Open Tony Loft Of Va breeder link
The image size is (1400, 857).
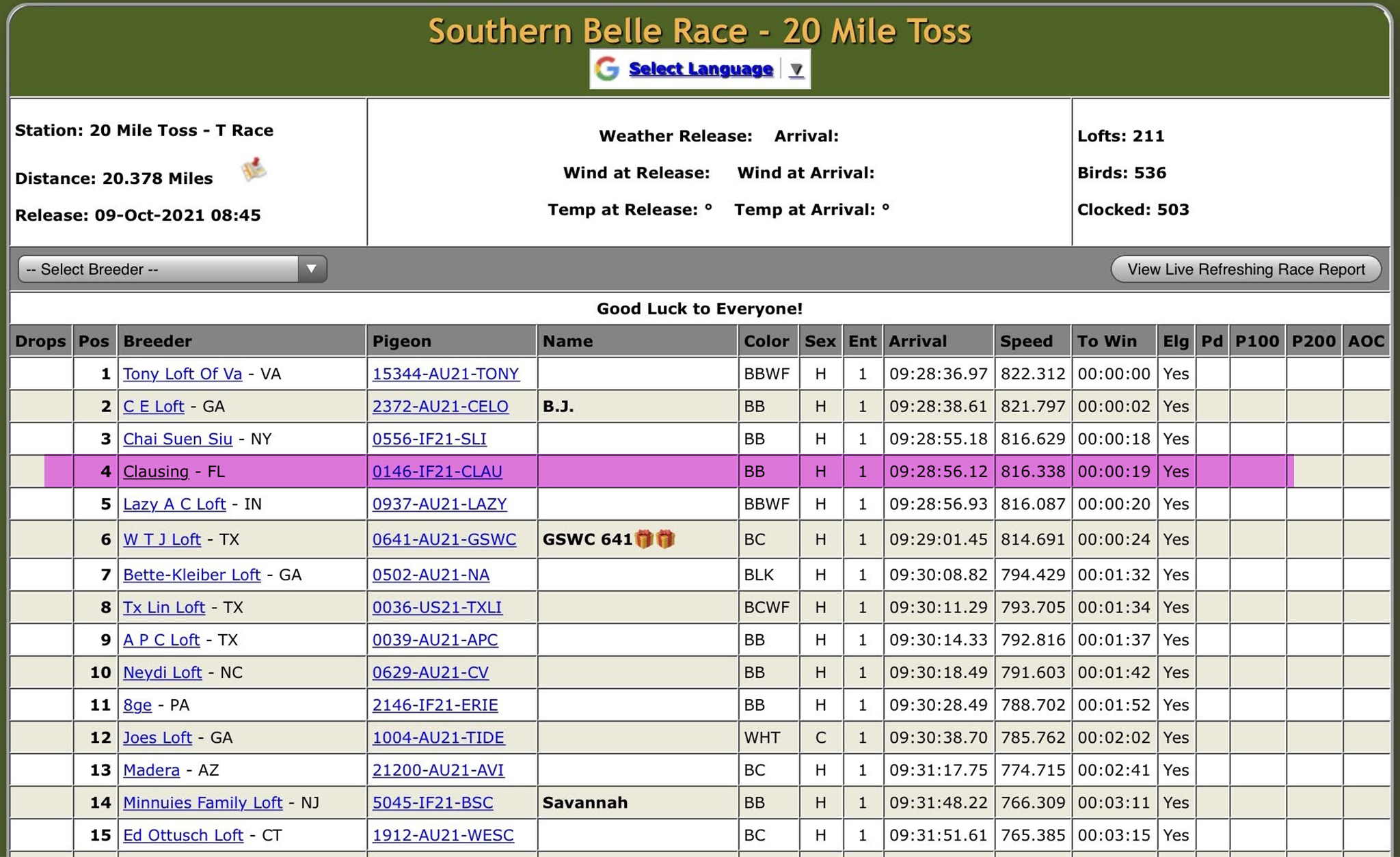[183, 374]
